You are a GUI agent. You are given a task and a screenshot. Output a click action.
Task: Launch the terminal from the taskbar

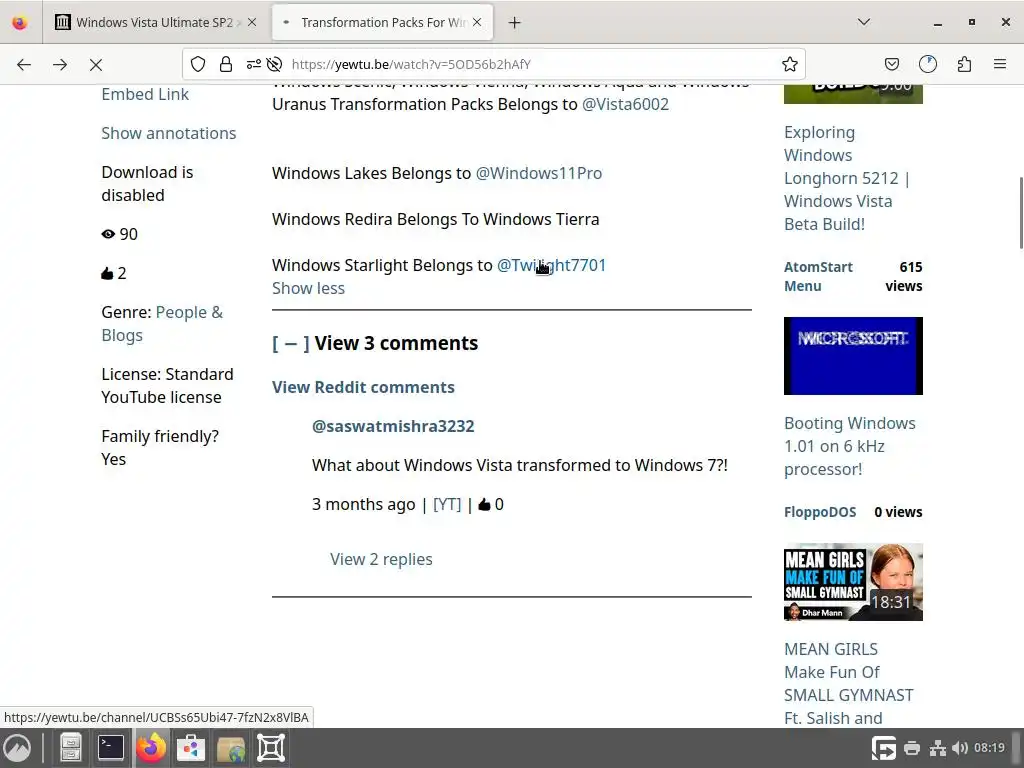(111, 748)
